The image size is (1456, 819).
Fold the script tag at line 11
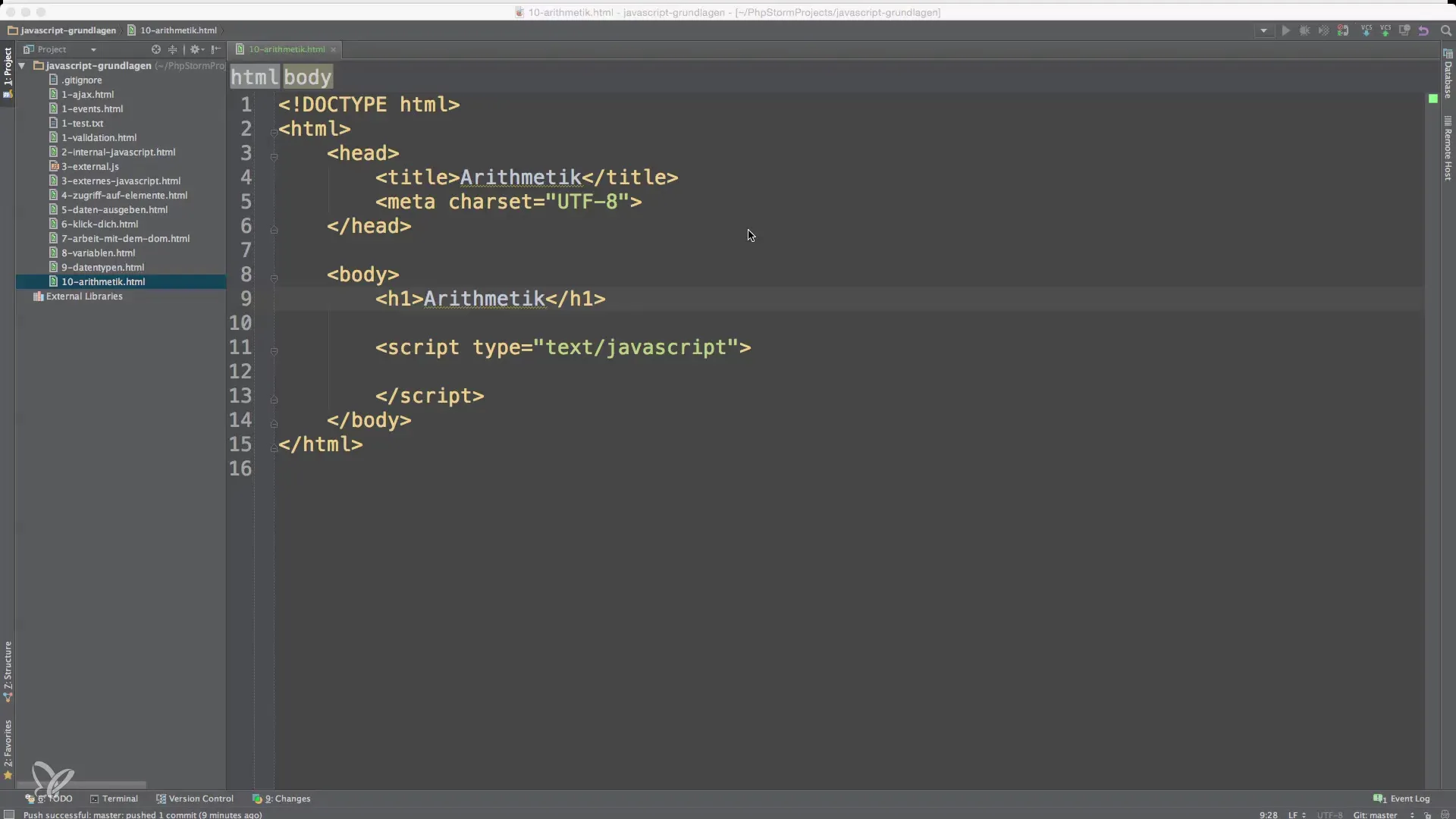click(274, 351)
